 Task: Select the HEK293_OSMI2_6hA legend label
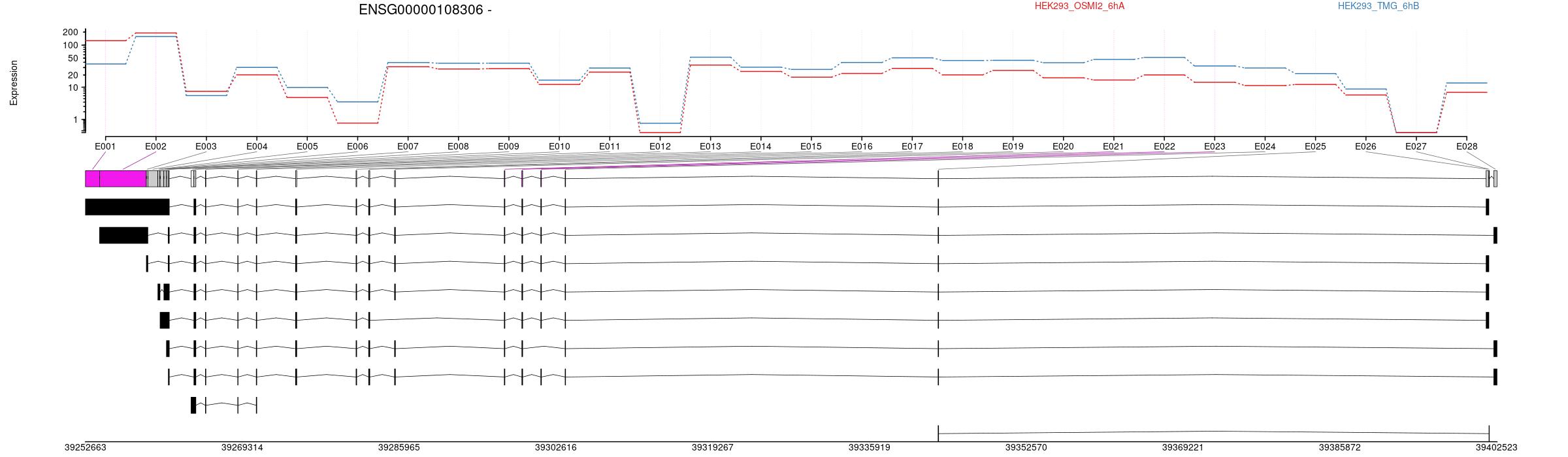coord(1079,6)
